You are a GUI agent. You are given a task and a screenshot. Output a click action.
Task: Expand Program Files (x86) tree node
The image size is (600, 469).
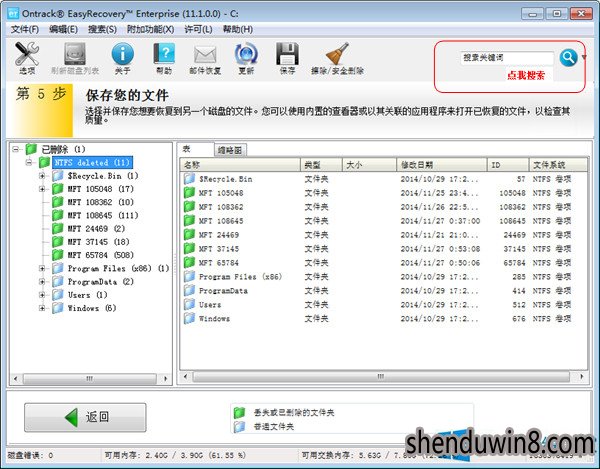[42, 269]
